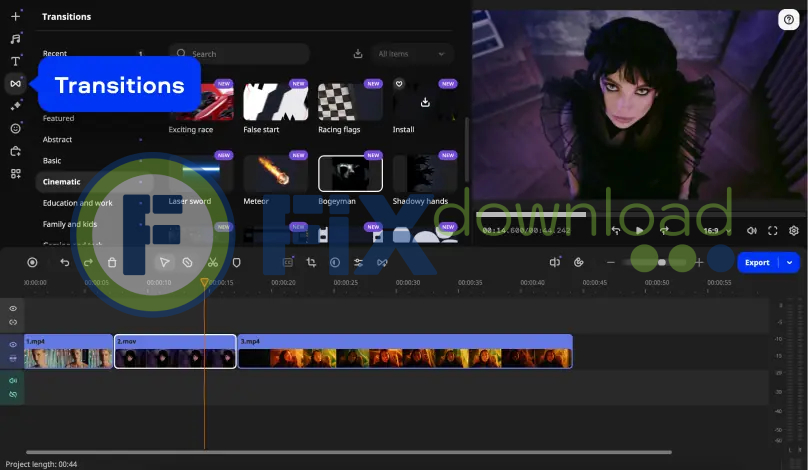The height and width of the screenshot is (470, 808).
Task: Open the Stickers smiley panel
Action: [15, 128]
